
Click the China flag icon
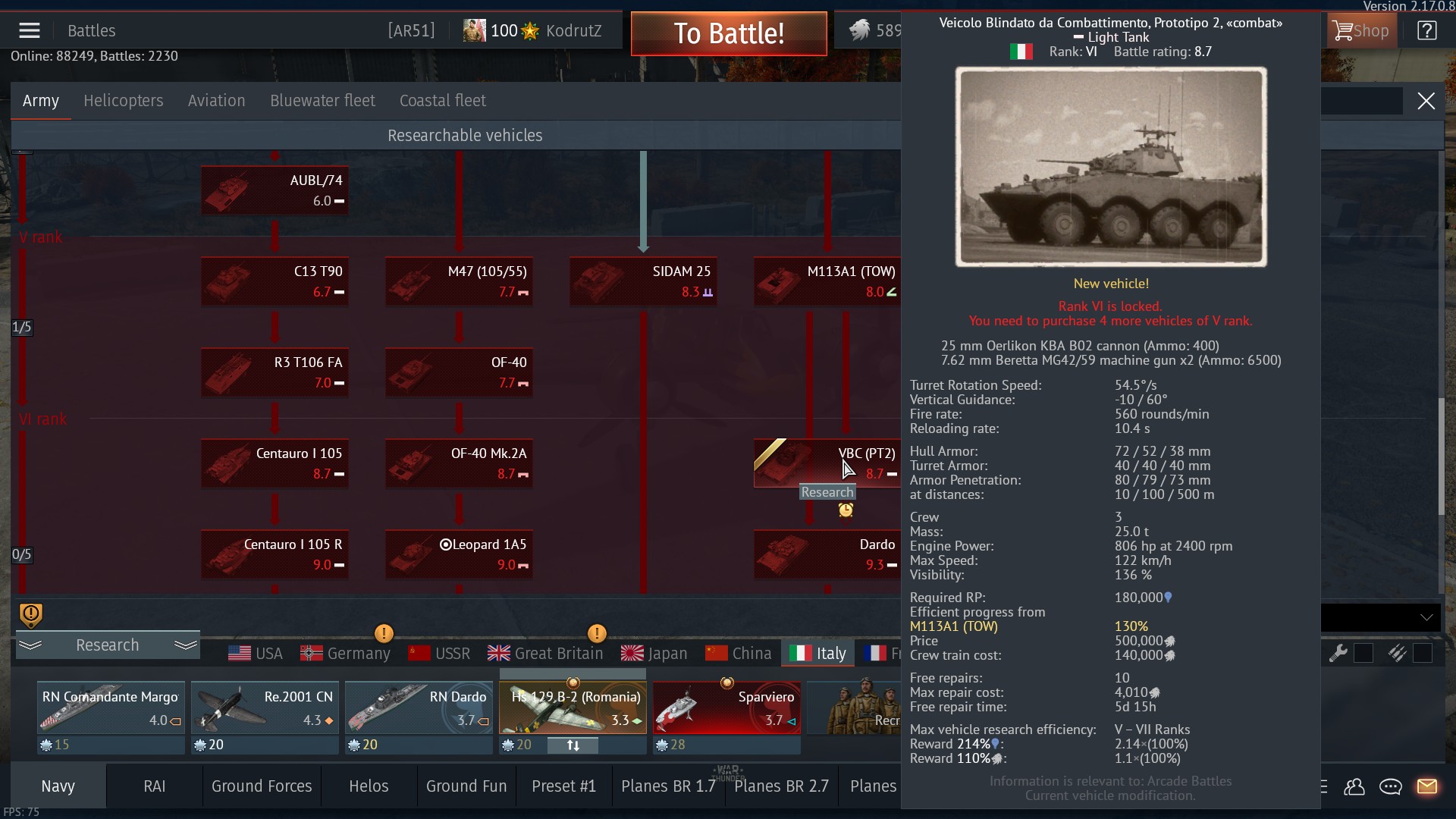[717, 653]
